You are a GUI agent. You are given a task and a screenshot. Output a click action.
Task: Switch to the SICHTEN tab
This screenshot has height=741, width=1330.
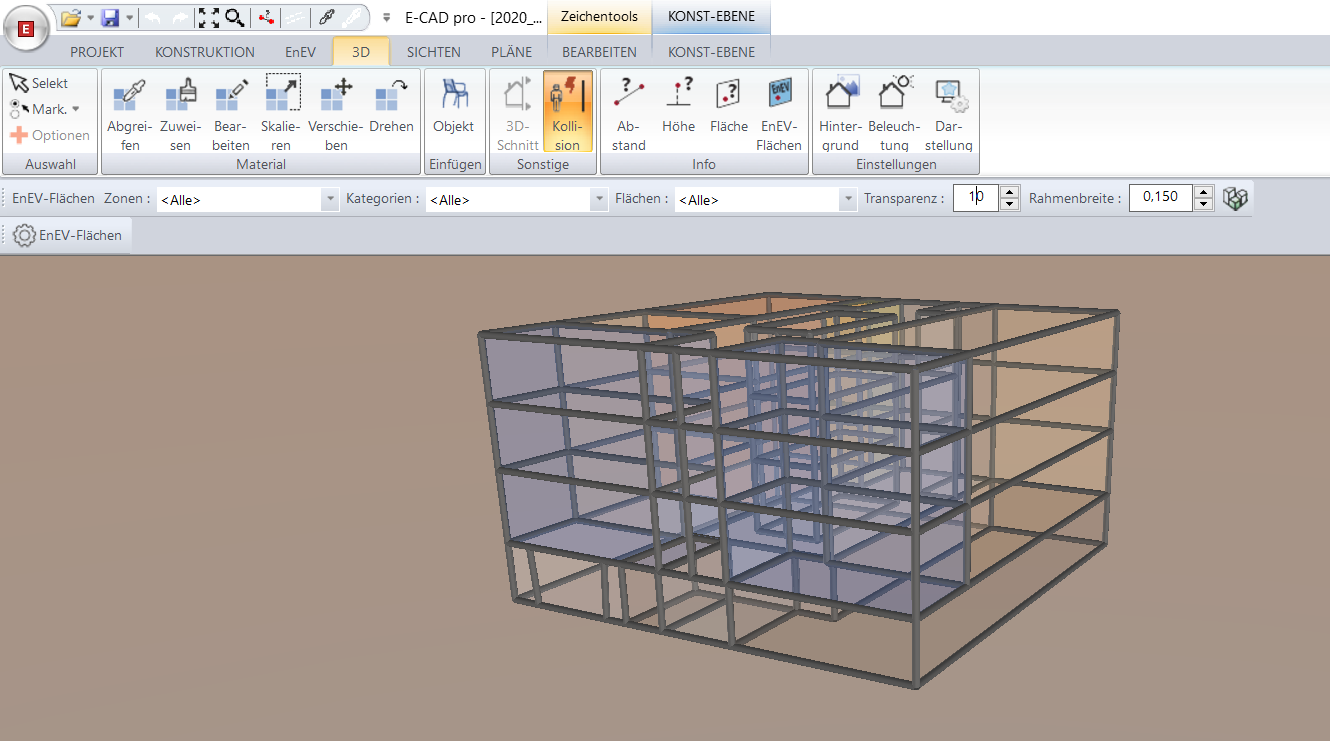[x=434, y=51]
